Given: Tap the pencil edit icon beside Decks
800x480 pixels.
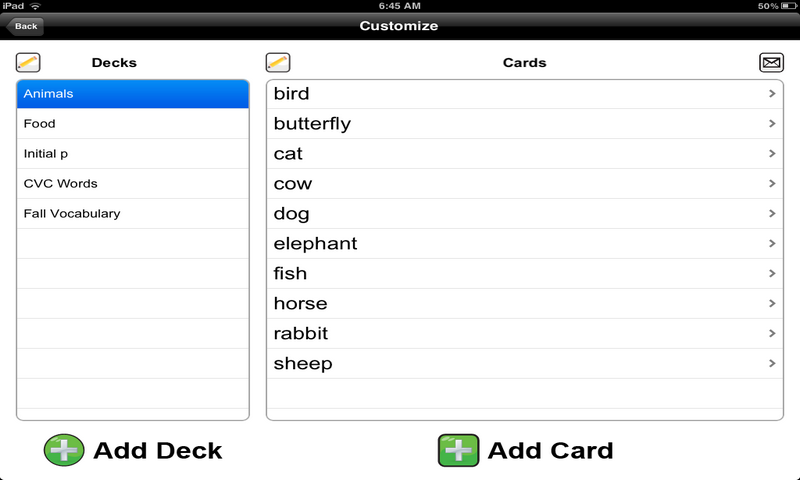Looking at the screenshot, I should (28, 63).
